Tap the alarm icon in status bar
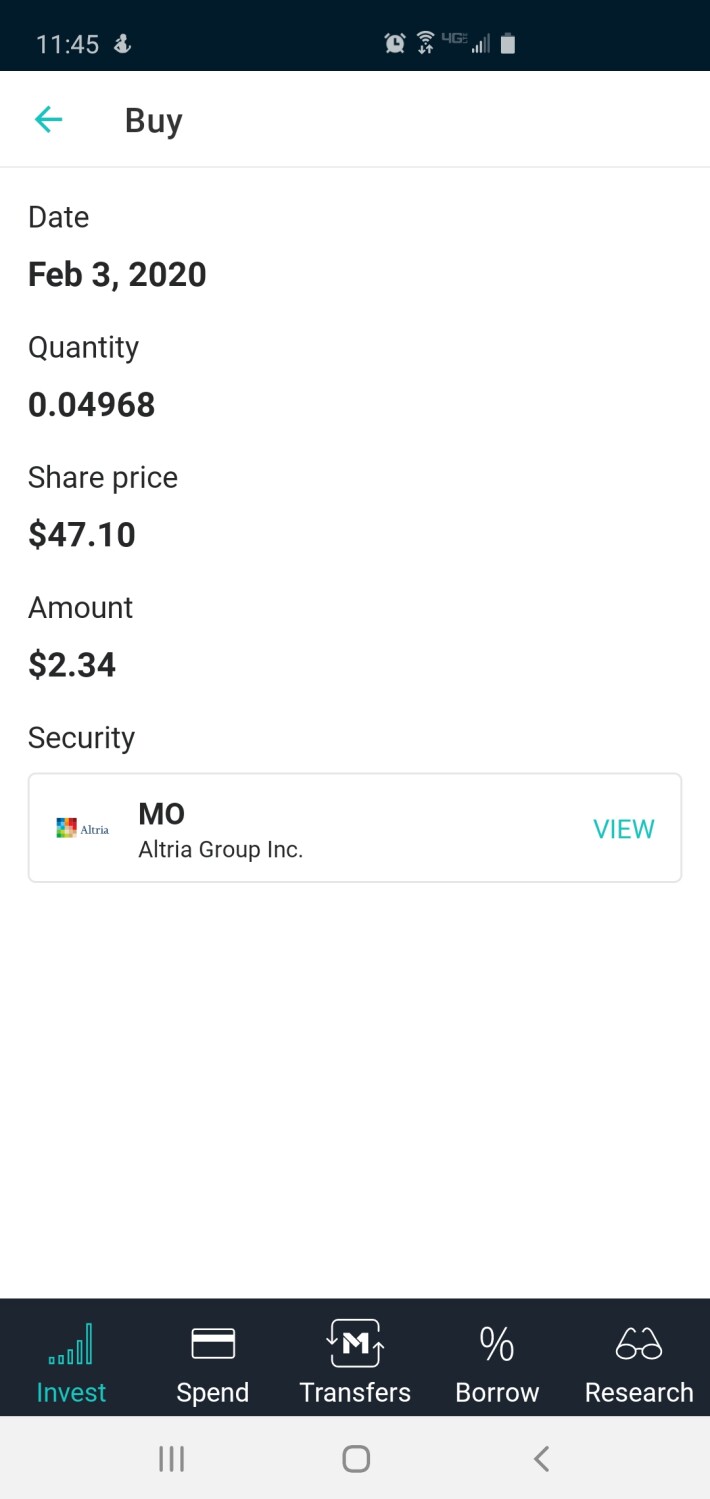The width and height of the screenshot is (710, 1499). (x=395, y=43)
